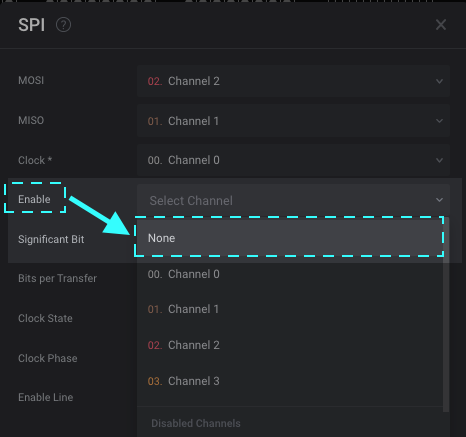Choose 03. Channel 3 from the list

pos(289,381)
